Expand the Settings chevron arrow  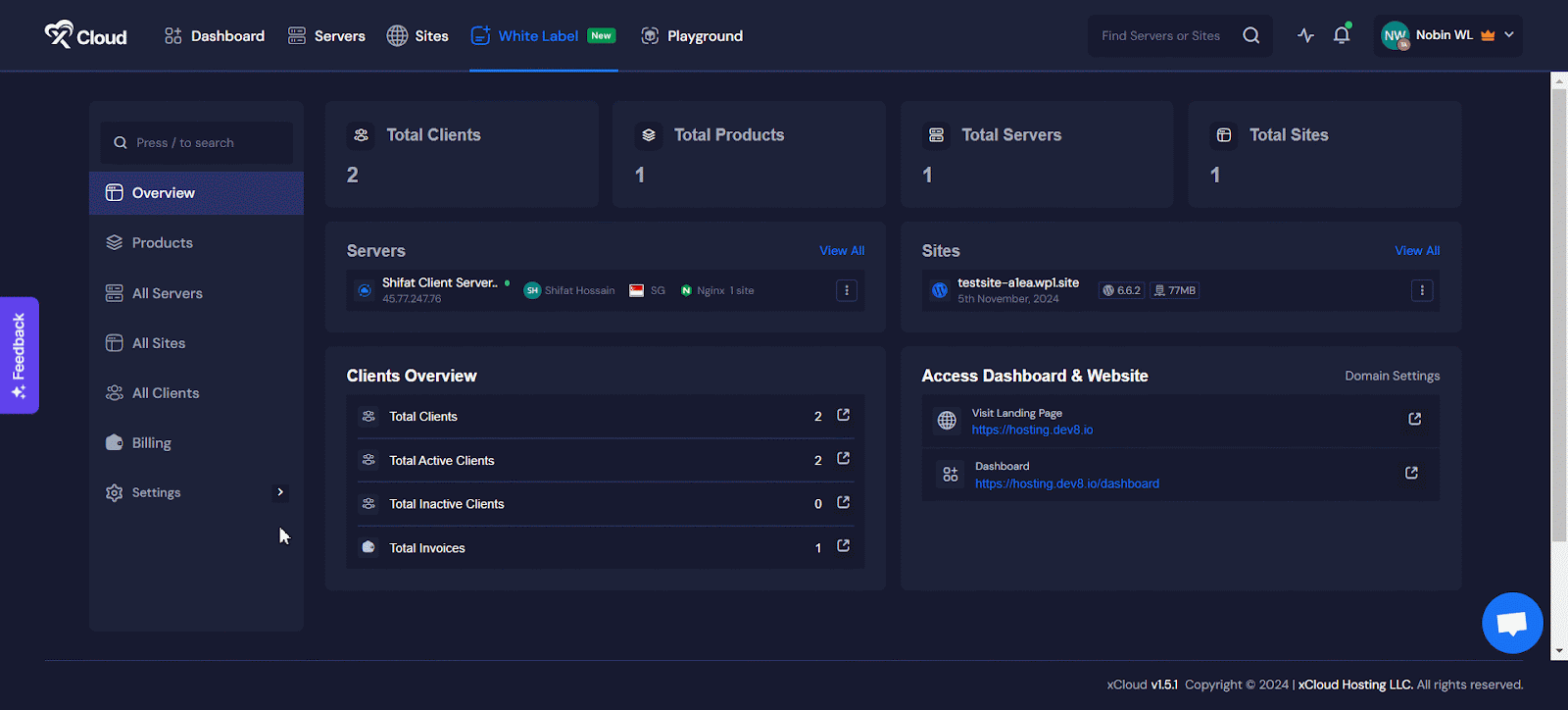click(280, 492)
